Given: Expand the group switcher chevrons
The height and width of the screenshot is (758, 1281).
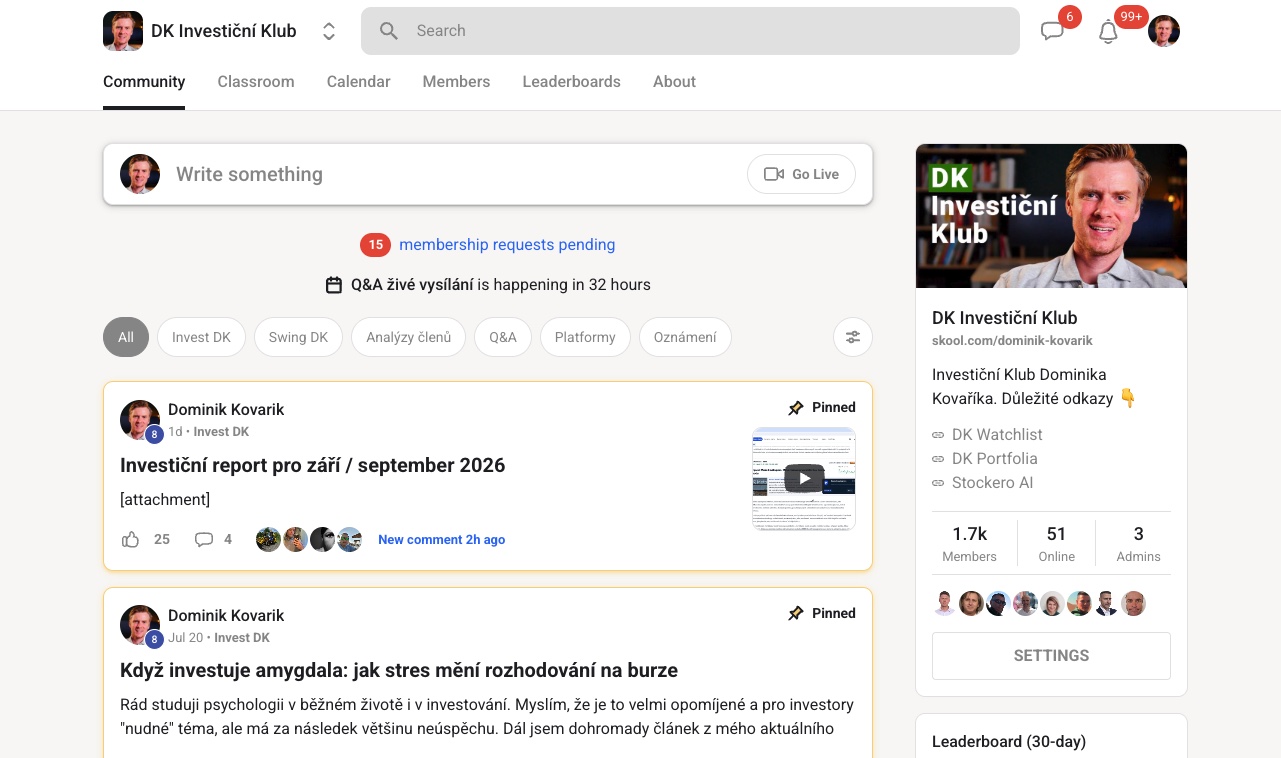Looking at the screenshot, I should [x=329, y=31].
